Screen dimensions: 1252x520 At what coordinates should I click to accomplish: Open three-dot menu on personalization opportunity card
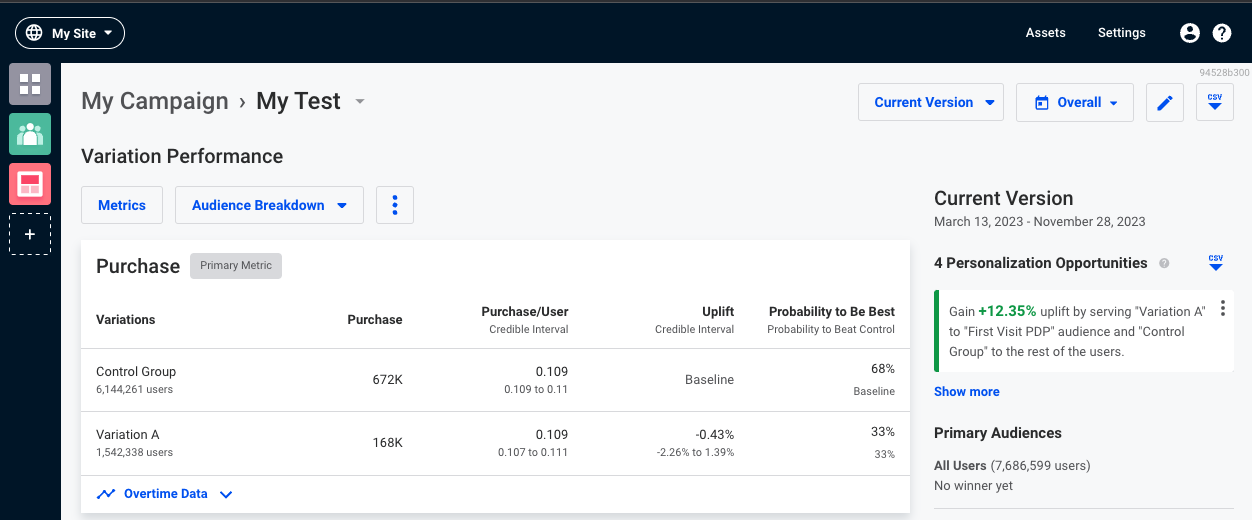click(1222, 309)
